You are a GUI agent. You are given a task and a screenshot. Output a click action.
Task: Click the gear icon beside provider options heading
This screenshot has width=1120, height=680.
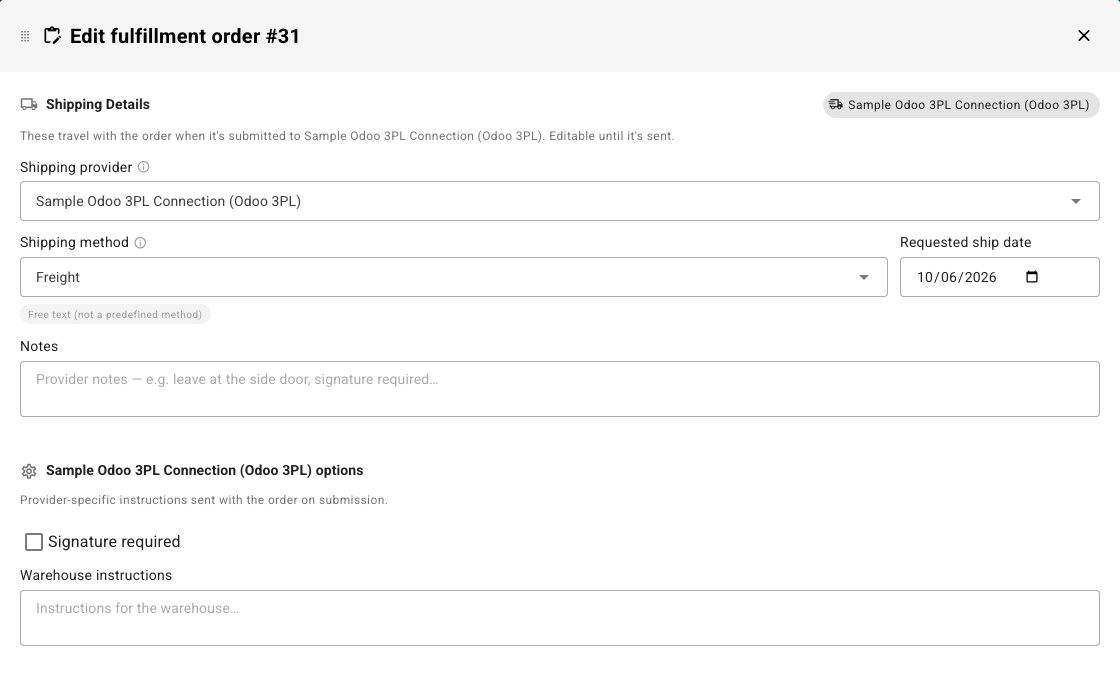pos(29,471)
